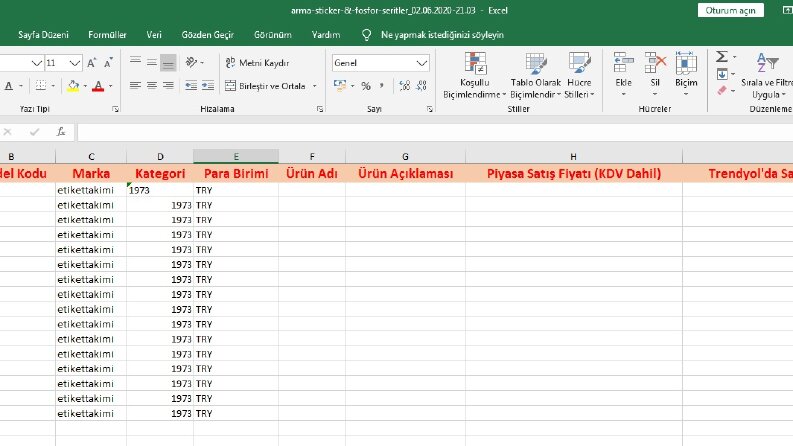Click the lightbulb Tell Me icon

367,35
